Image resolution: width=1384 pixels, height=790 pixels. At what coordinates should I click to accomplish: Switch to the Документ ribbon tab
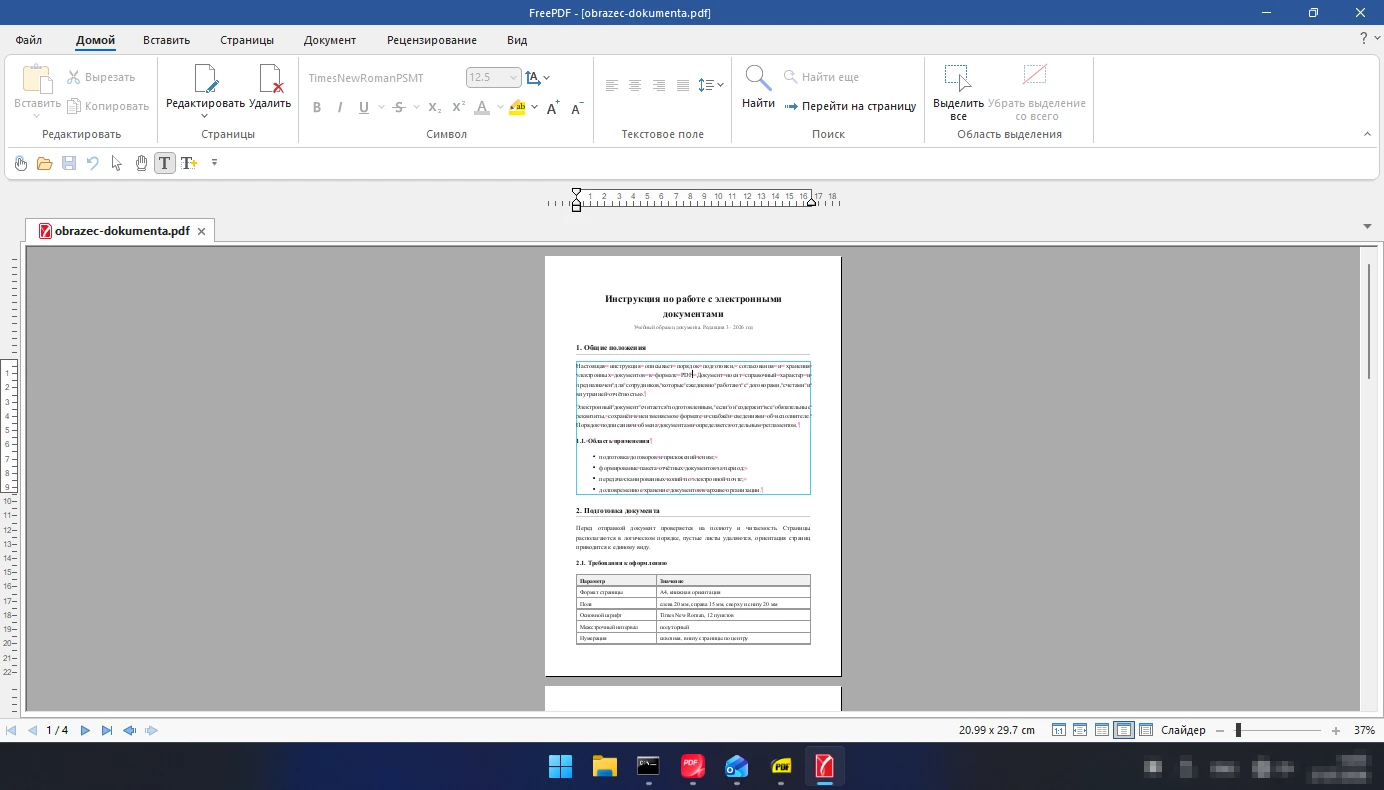pos(330,41)
